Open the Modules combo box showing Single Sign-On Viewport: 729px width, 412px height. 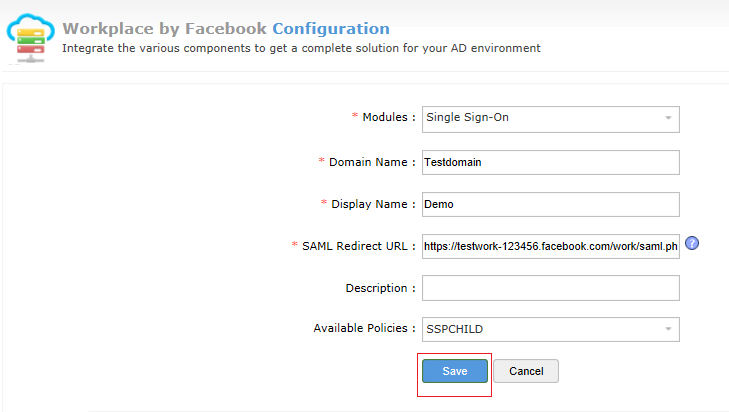point(540,118)
